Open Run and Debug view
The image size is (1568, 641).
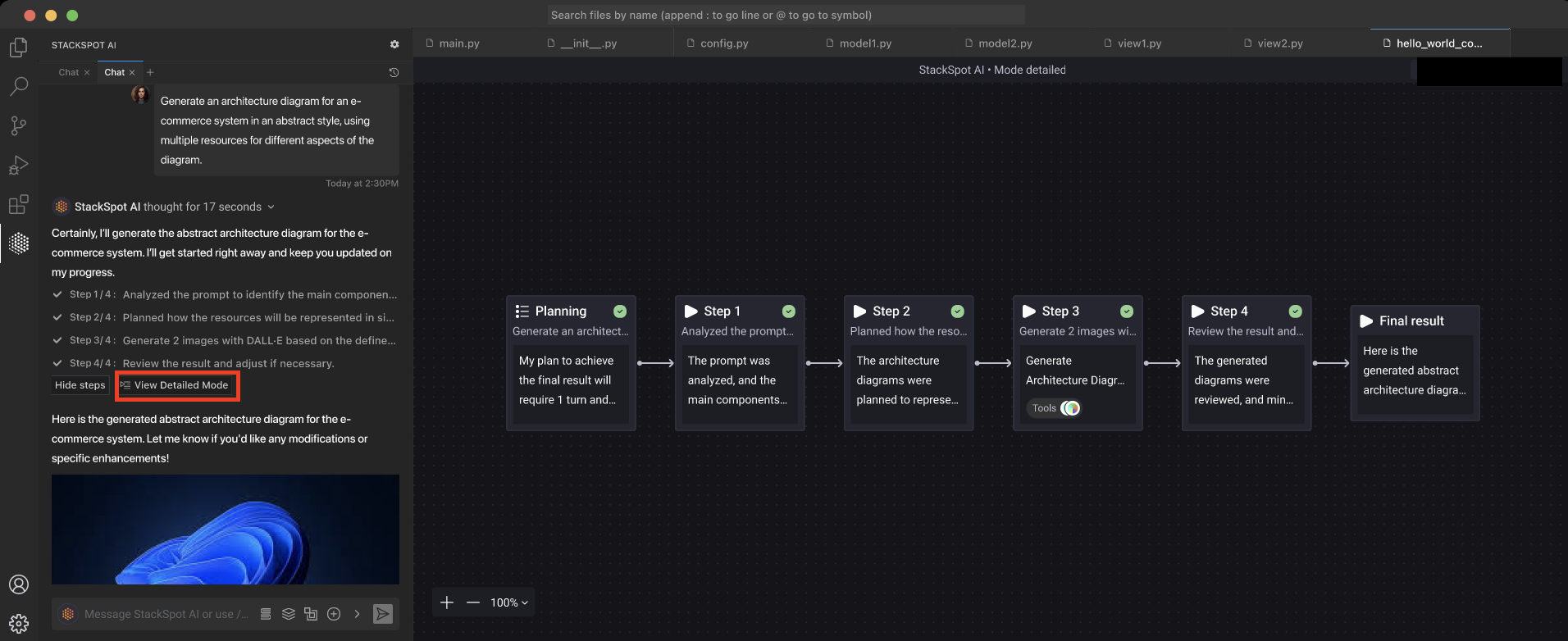pyautogui.click(x=19, y=165)
